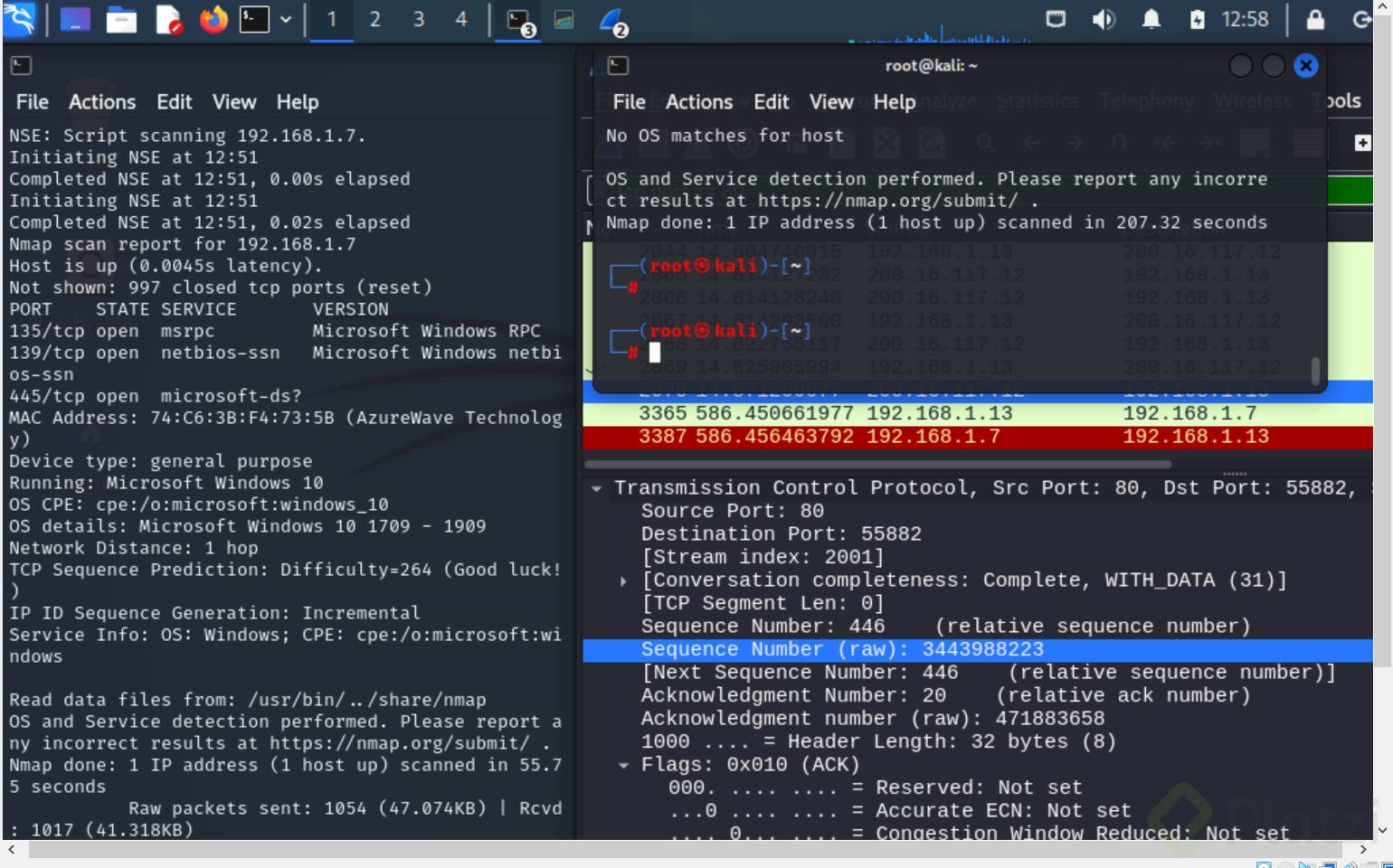Open Actions menu in root@kali terminal
1393x868 pixels.
699,102
